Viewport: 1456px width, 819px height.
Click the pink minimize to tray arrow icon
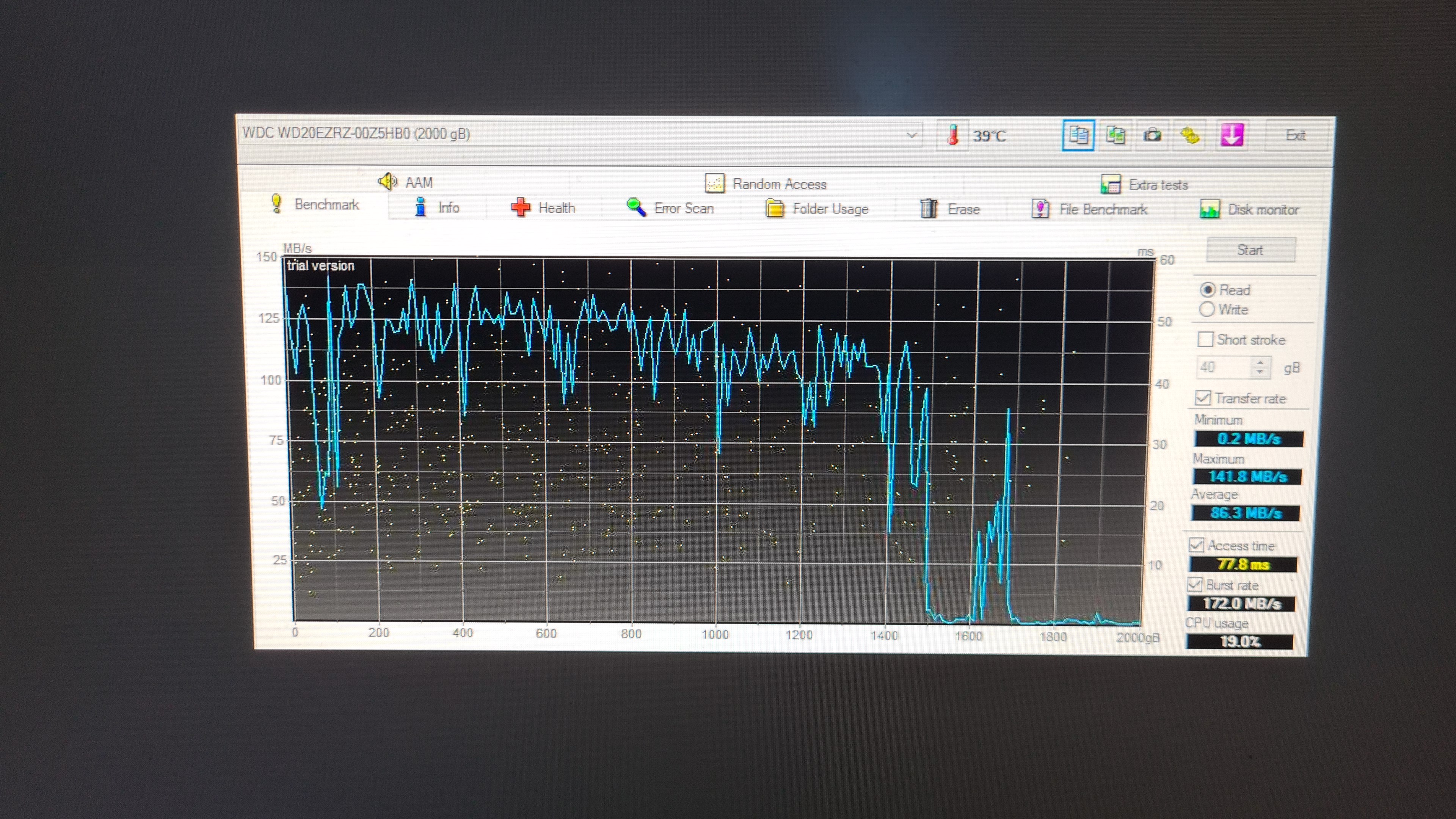pos(1232,136)
